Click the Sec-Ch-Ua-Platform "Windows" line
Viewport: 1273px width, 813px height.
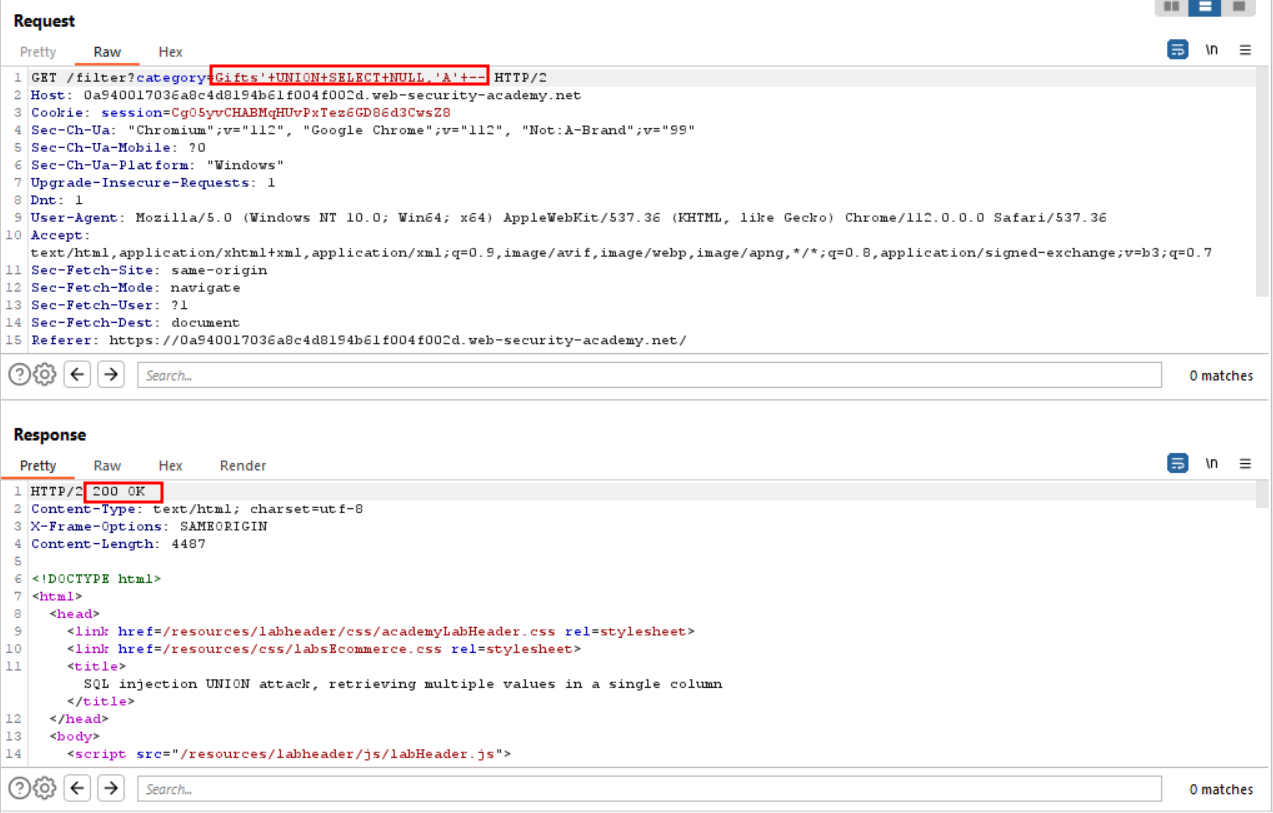158,165
